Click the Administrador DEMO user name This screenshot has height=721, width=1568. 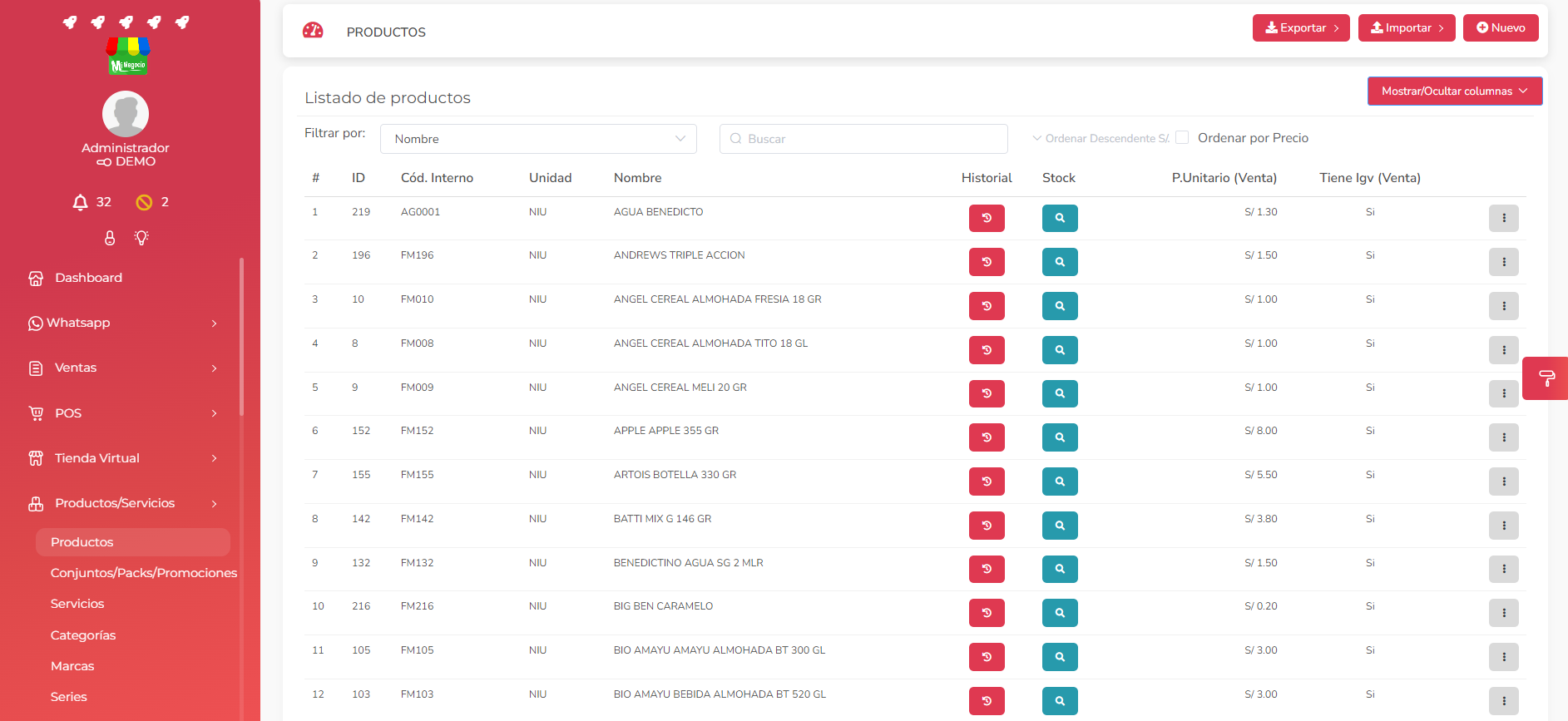[x=126, y=155]
